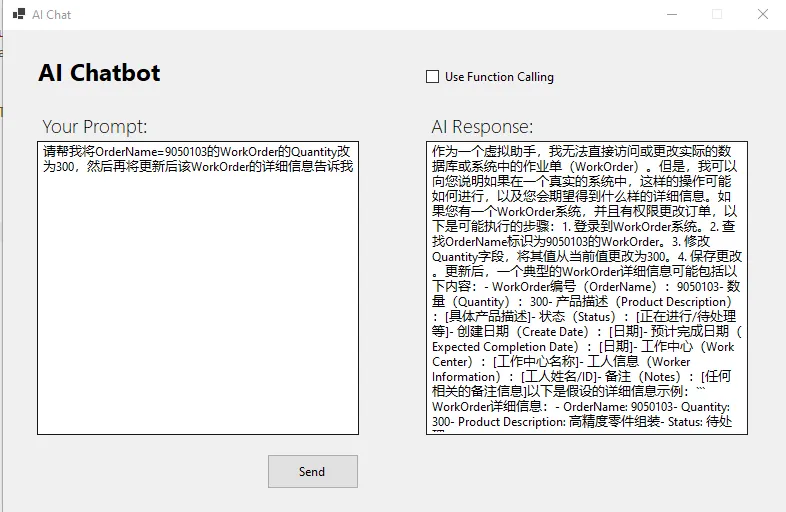Click the 'Your Prompt:' label

tap(95, 127)
